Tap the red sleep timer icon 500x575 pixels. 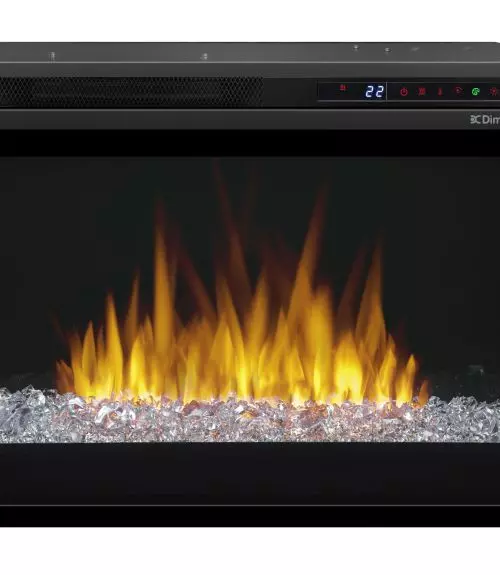458,91
